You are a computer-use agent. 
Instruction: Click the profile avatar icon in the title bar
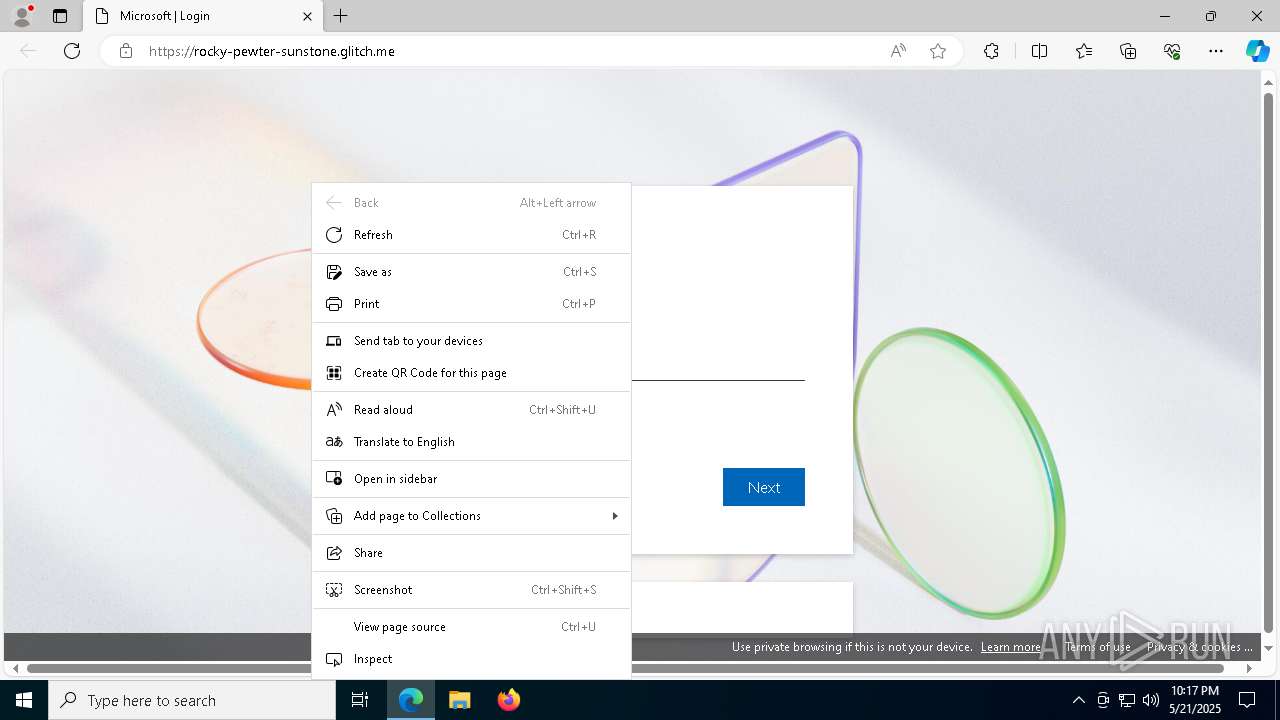click(22, 16)
